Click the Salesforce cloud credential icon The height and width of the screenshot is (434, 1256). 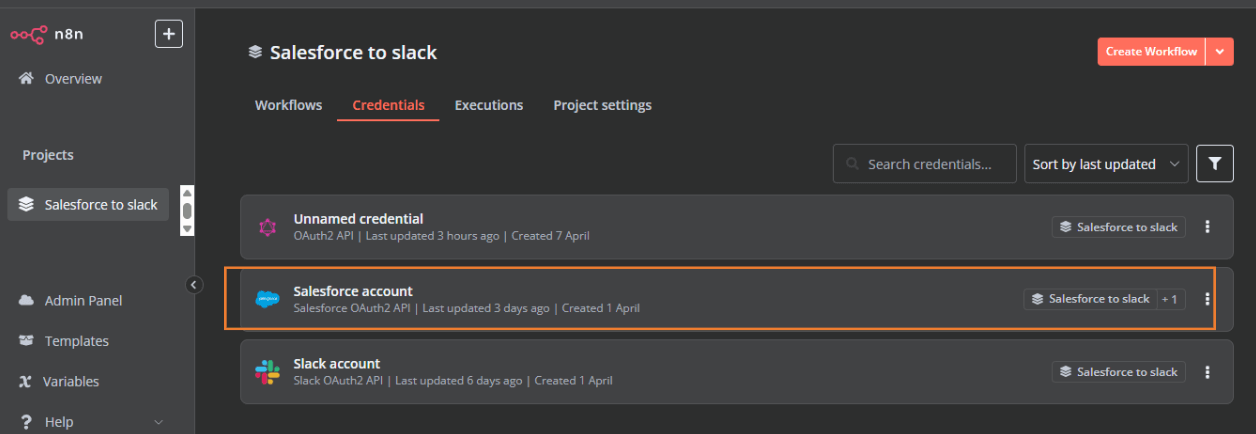click(x=267, y=299)
